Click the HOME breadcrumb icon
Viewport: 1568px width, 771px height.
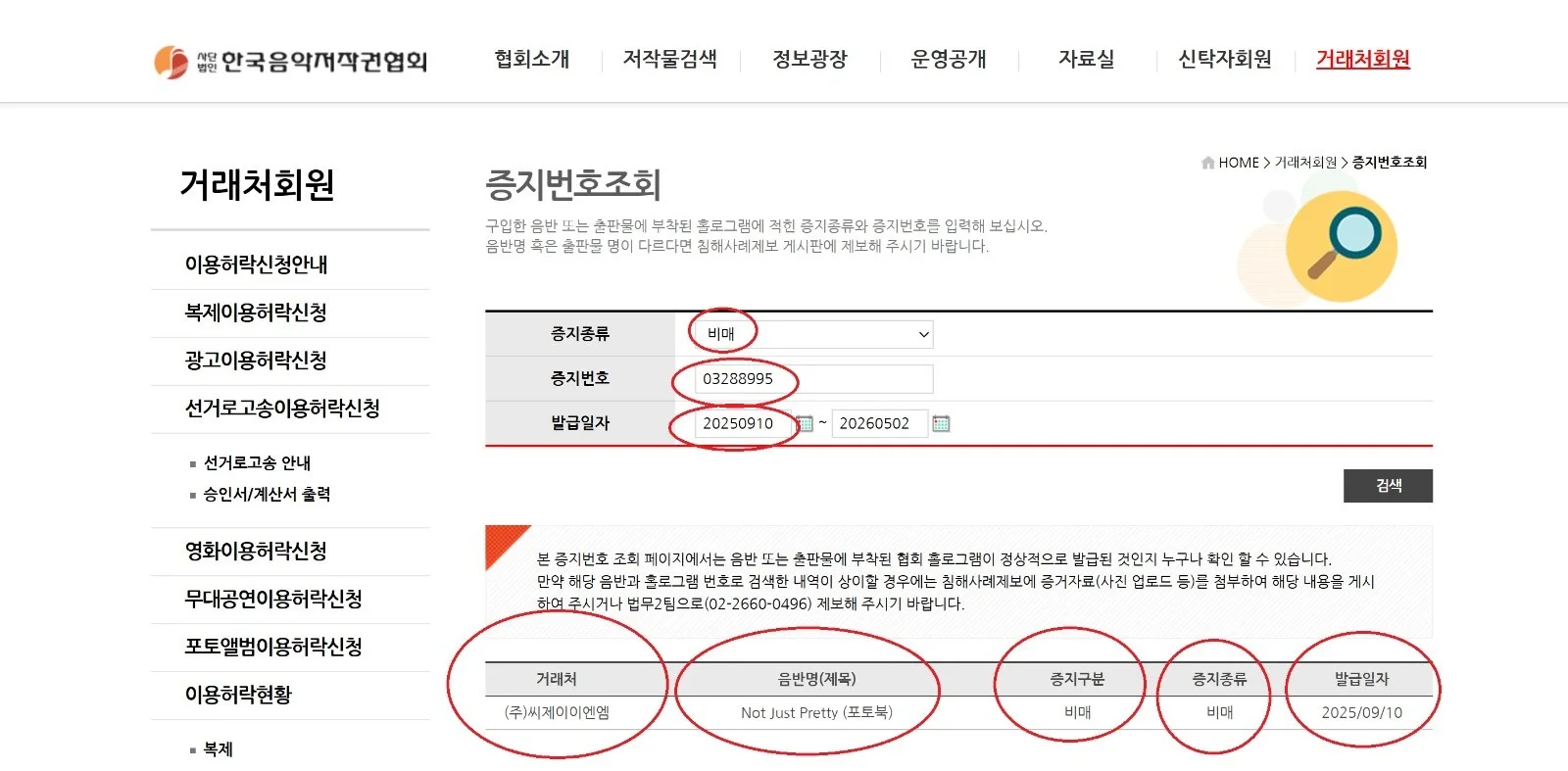click(x=1207, y=163)
